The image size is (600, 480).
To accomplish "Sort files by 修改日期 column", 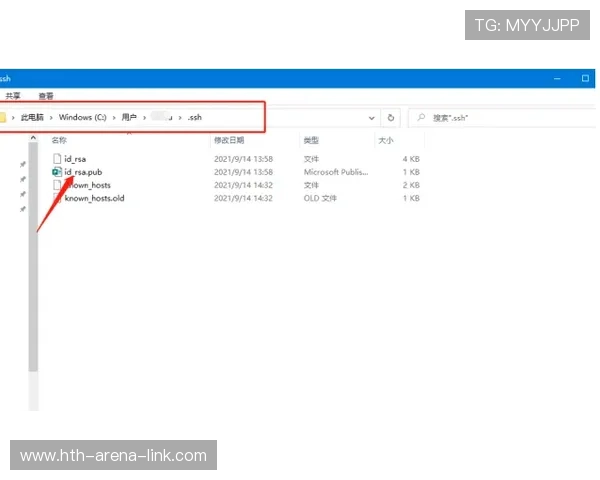I will (x=229, y=141).
